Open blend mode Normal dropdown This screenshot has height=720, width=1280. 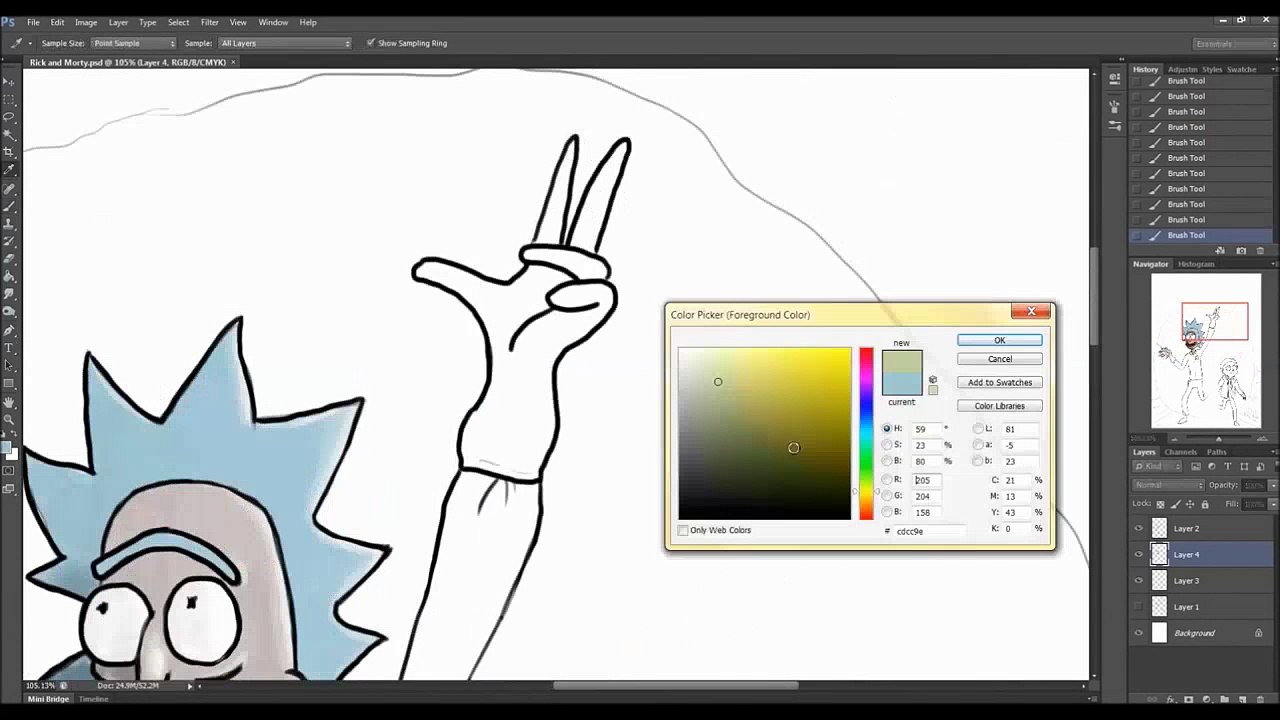(x=1168, y=485)
